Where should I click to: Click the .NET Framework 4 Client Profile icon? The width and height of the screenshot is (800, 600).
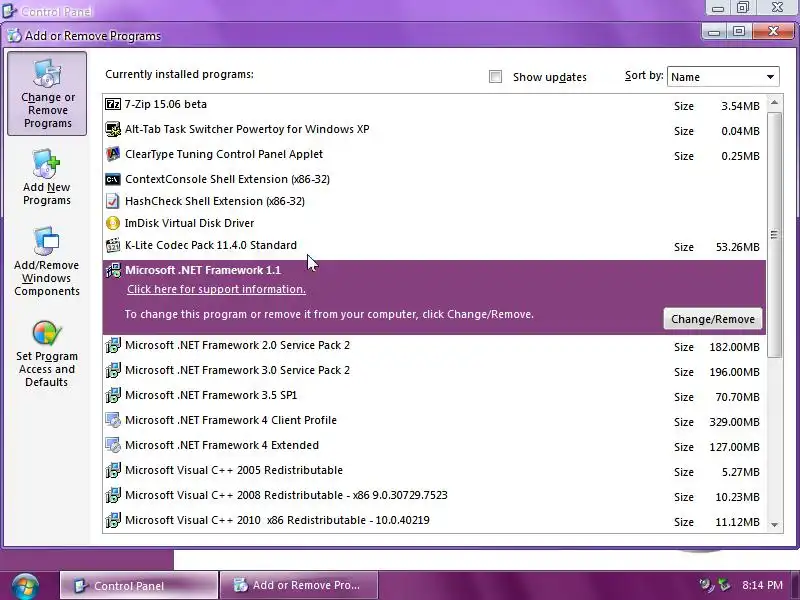tap(113, 420)
